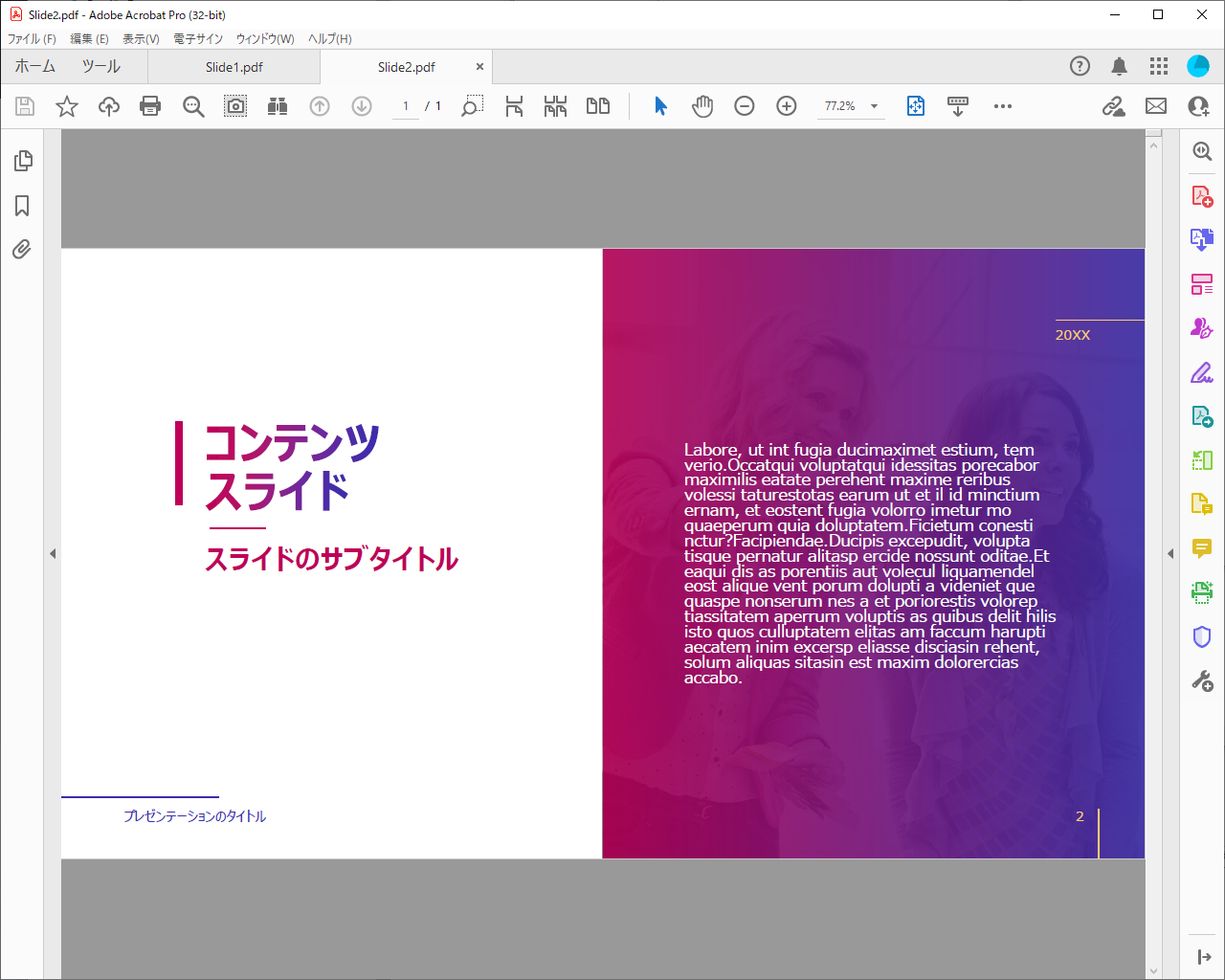Screen dimensions: 1225x980
Task: Add the document to starred files
Action: pyautogui.click(x=67, y=106)
